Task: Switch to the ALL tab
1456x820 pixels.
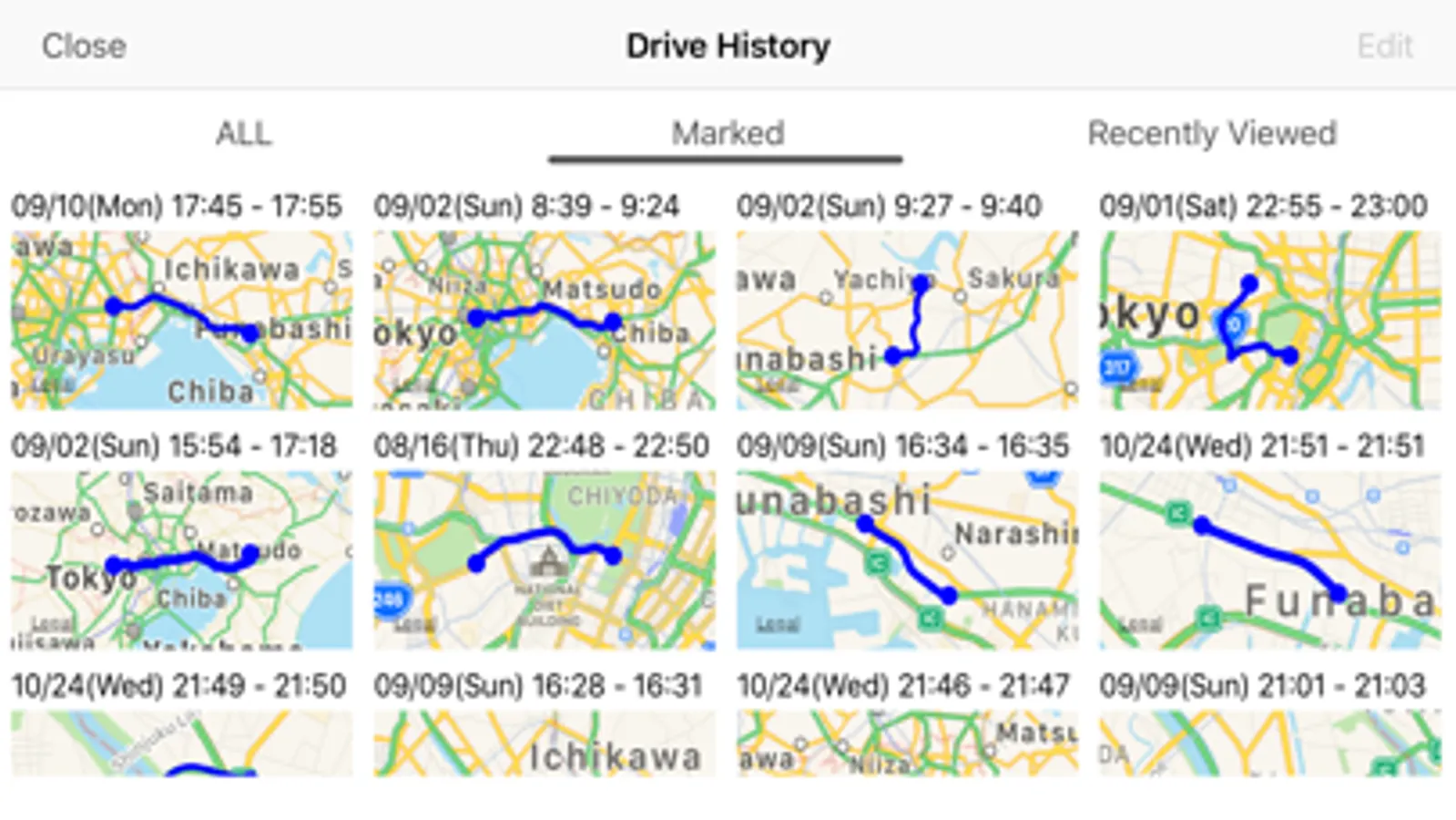Action: (243, 134)
